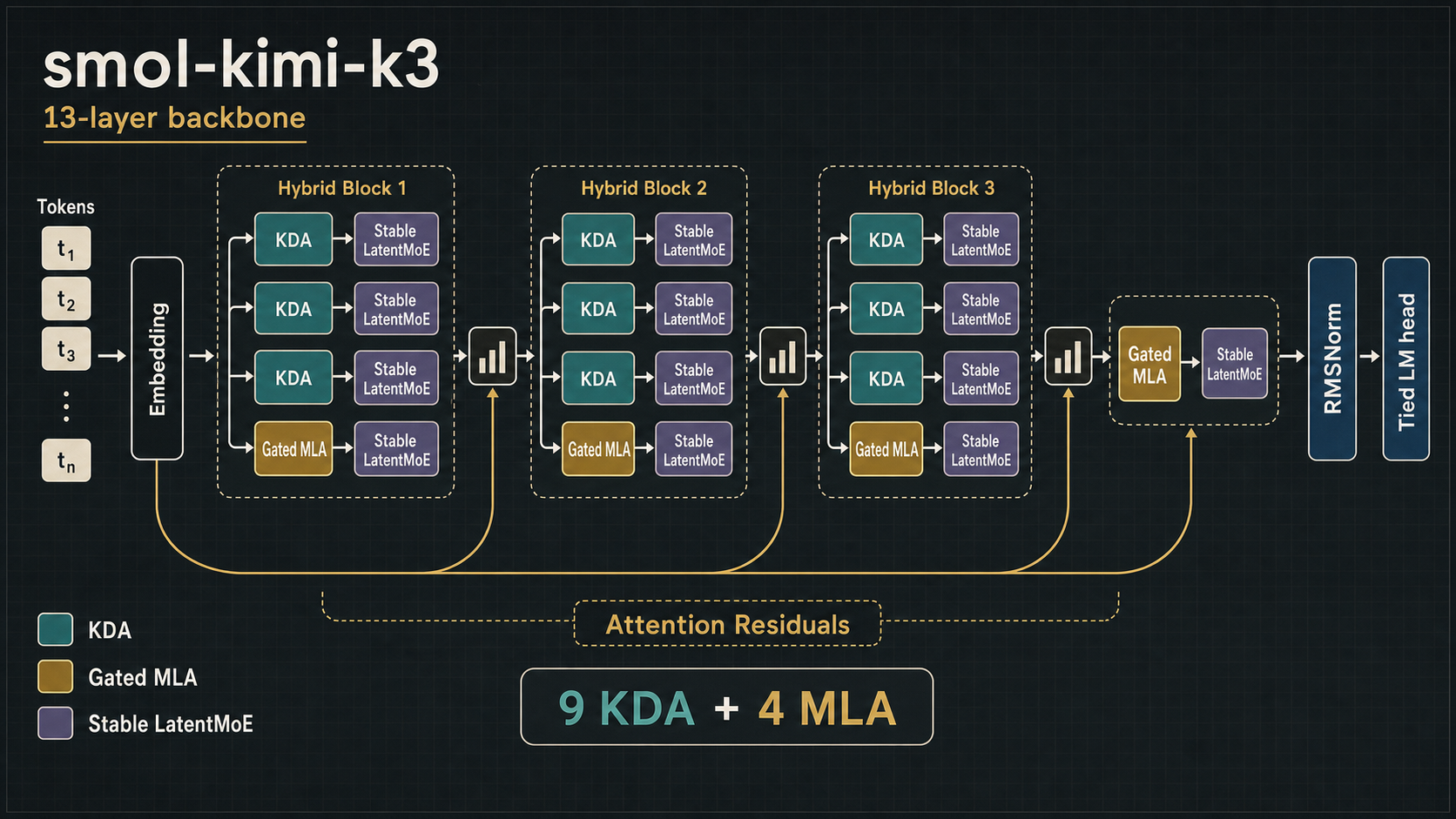Click the Stable LatentMoE beside Block 1's Gated MLA
1456x819 pixels.
pos(396,449)
